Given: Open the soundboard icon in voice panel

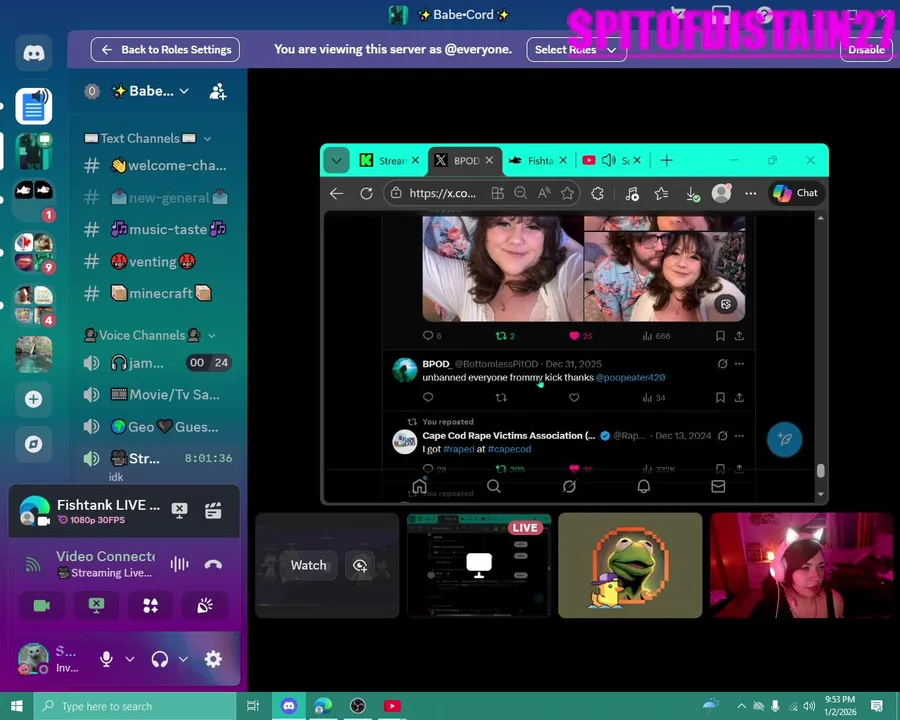Looking at the screenshot, I should pyautogui.click(x=205, y=605).
